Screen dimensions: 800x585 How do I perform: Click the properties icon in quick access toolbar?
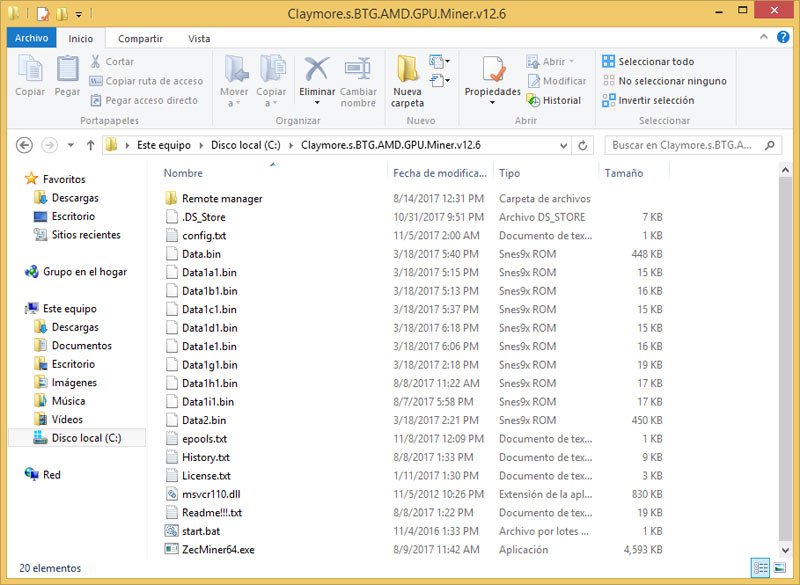click(x=43, y=14)
